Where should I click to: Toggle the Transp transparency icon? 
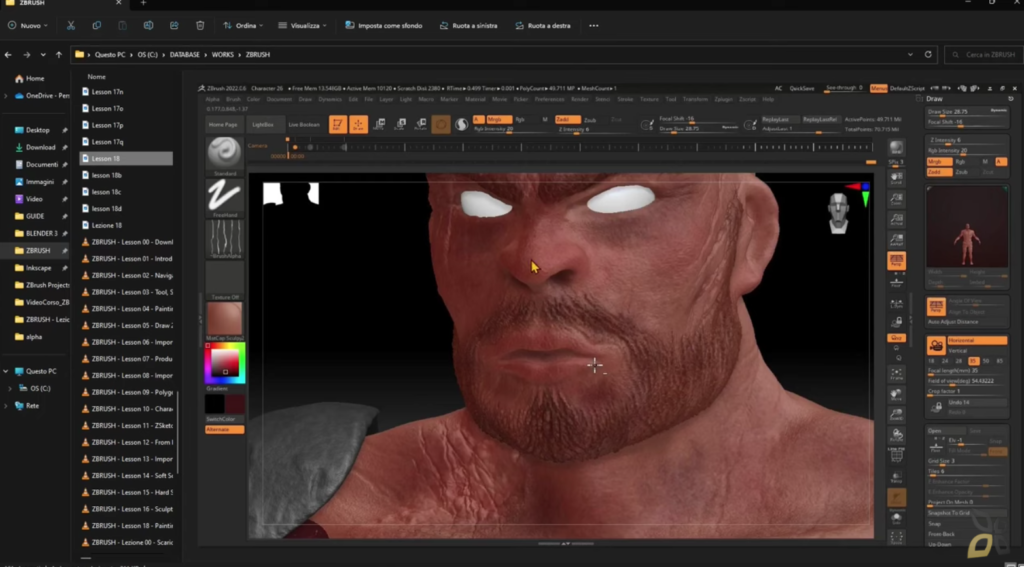click(x=896, y=476)
